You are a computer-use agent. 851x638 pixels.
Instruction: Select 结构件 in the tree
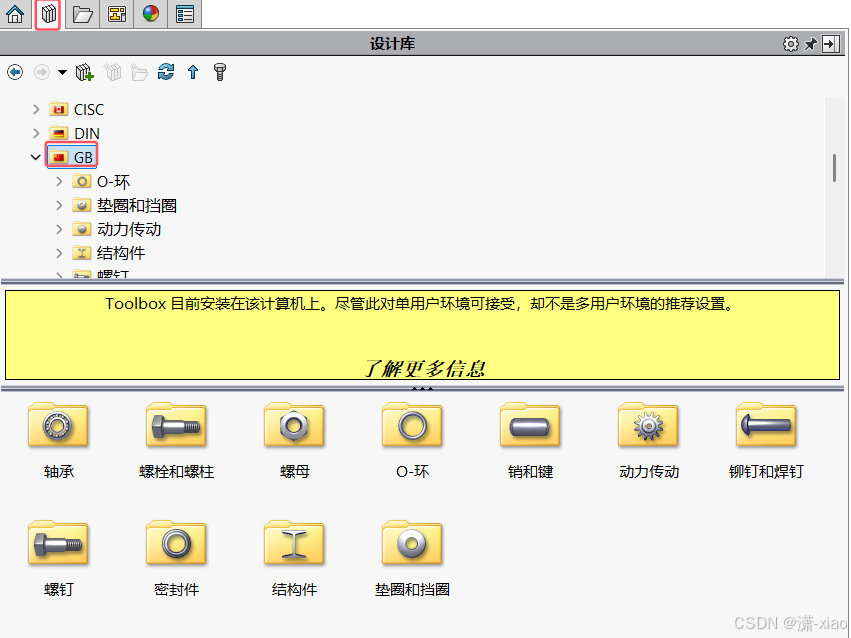[x=109, y=253]
